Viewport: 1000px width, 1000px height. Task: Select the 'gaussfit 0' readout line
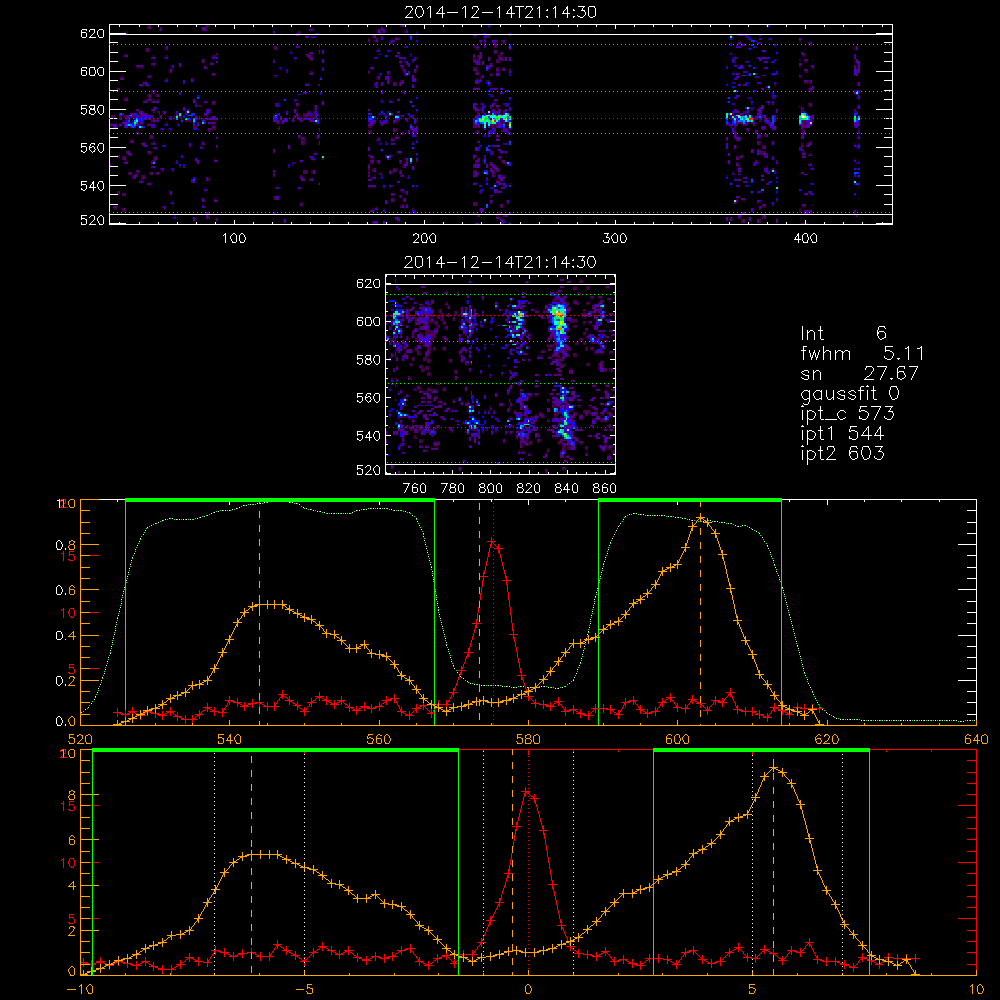click(850, 393)
